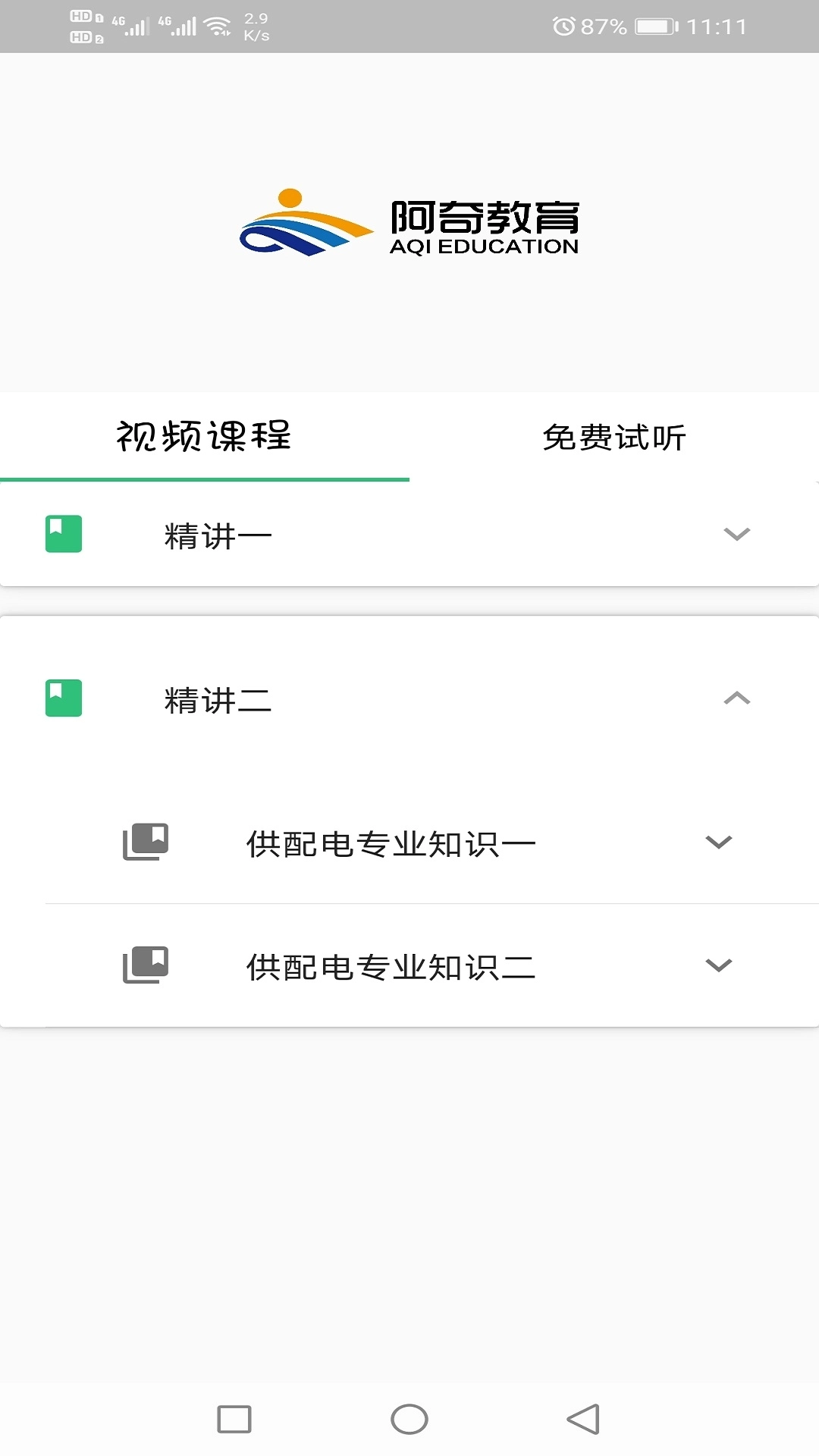Switch to the 免费试听 tab
This screenshot has height=1456, width=819.
(x=613, y=438)
